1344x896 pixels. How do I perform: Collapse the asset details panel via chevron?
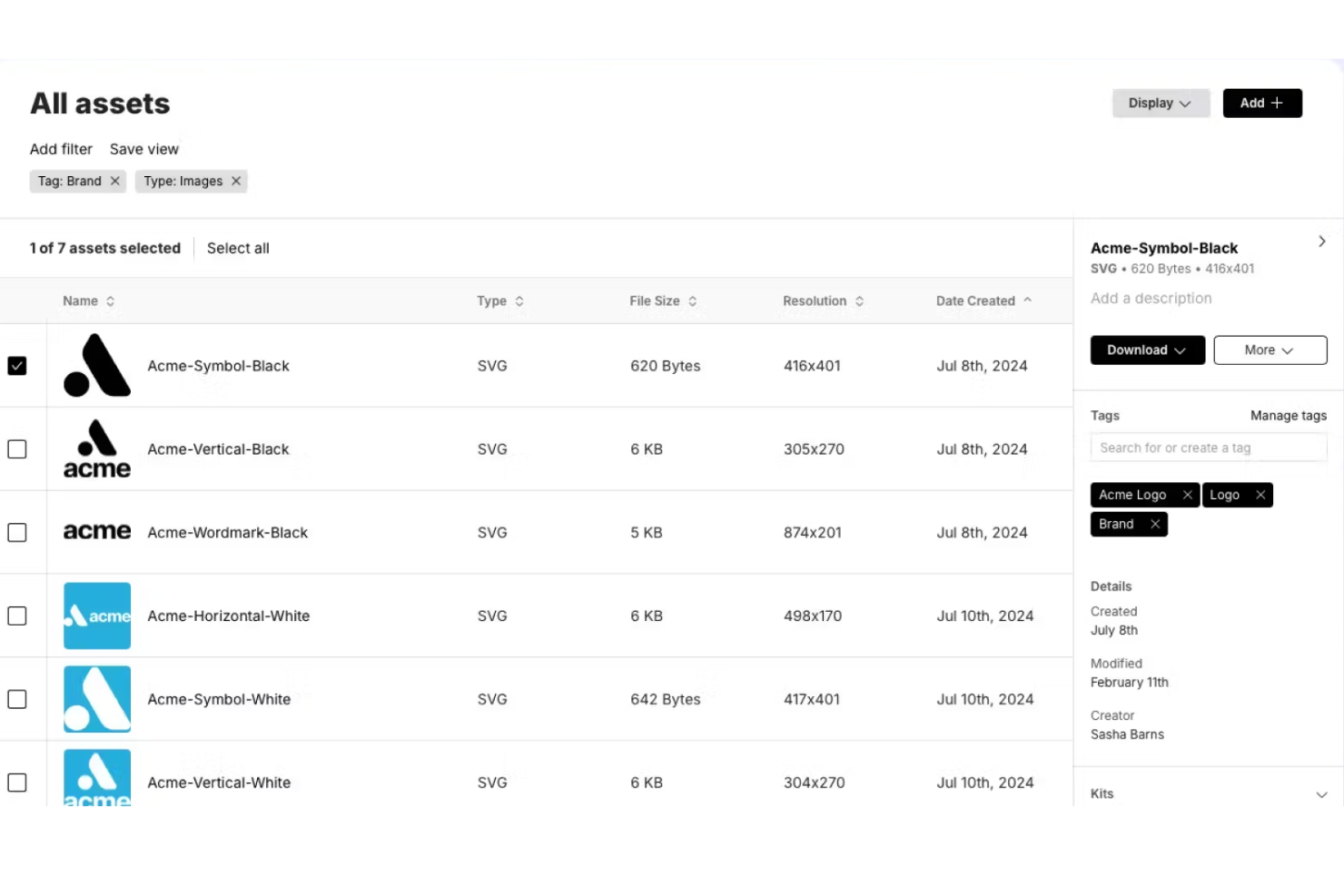coord(1321,241)
